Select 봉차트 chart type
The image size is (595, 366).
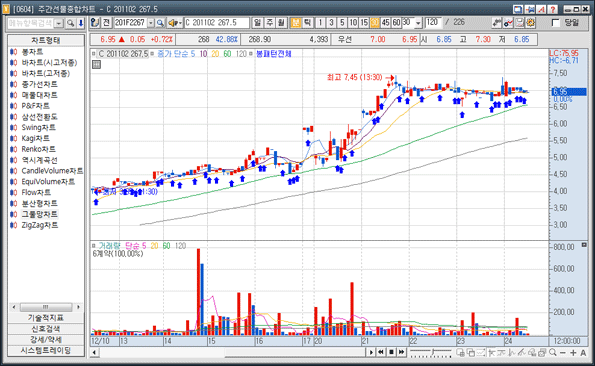32,52
